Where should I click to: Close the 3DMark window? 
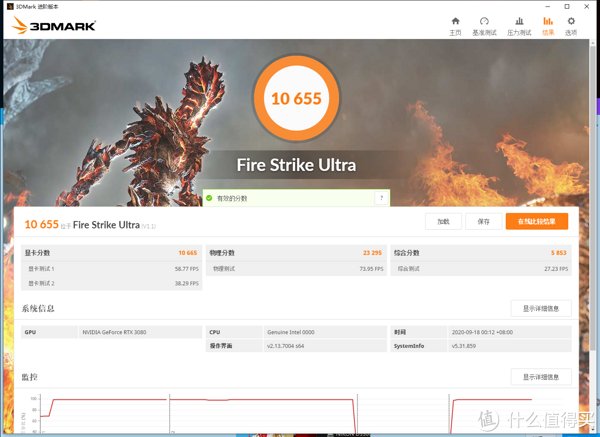pos(586,7)
